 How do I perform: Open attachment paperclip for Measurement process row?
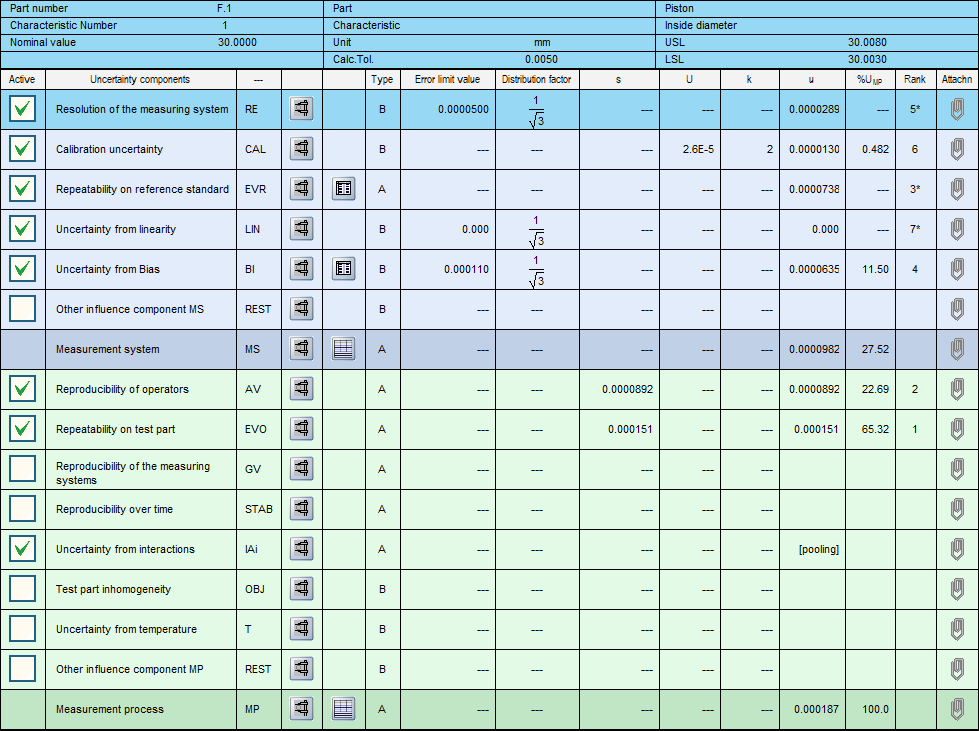tap(957, 709)
